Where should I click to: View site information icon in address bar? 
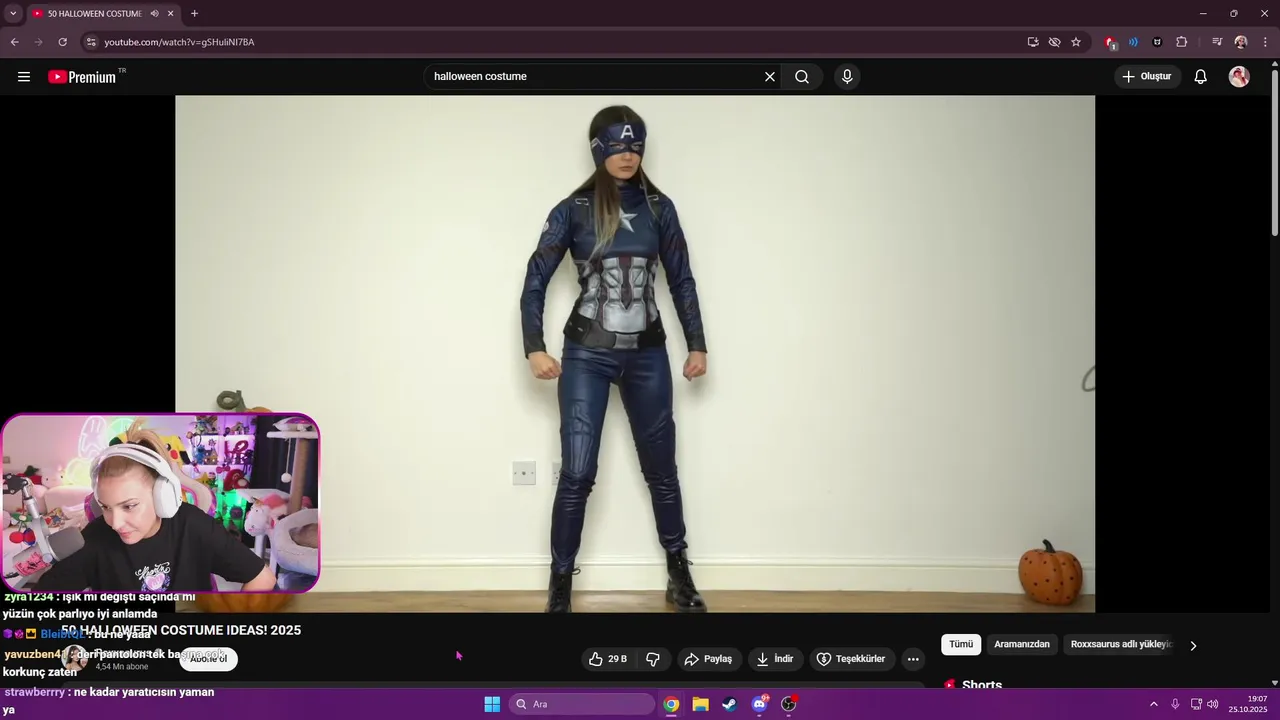[90, 42]
